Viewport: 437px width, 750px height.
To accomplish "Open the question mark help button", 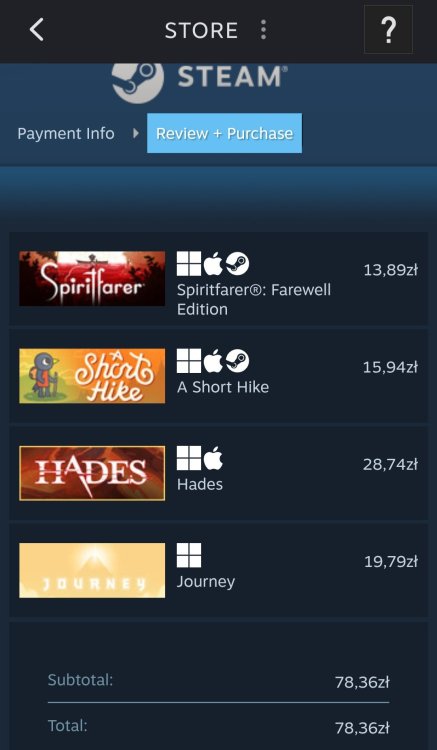I will tap(388, 30).
